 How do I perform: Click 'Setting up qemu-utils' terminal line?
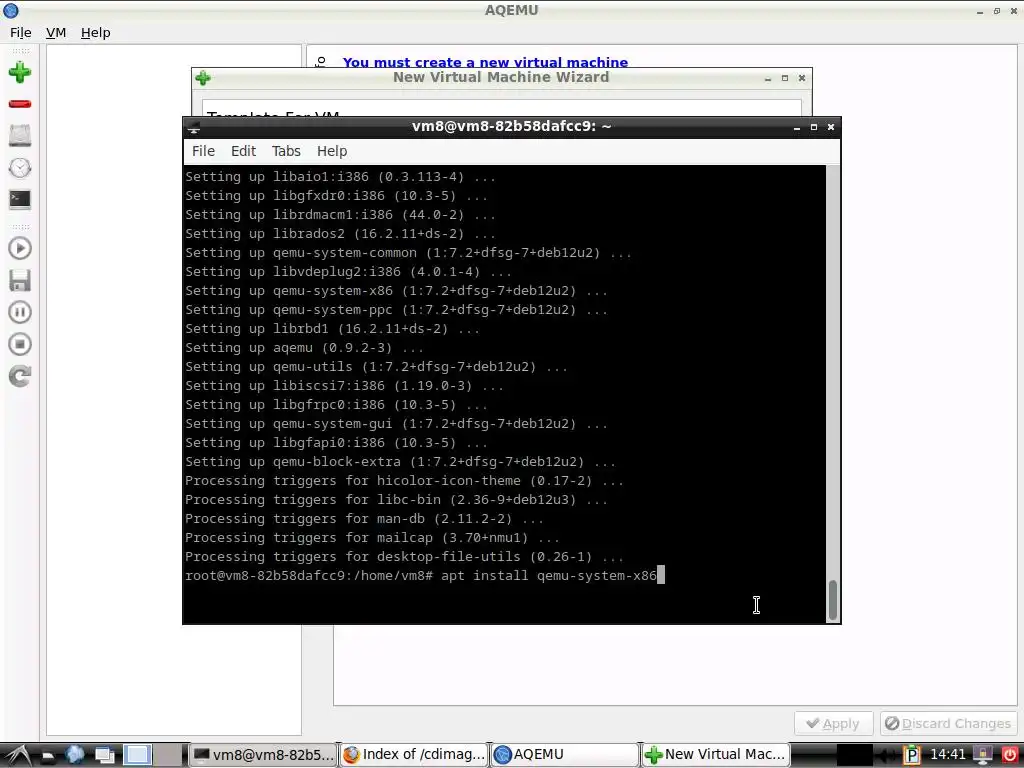tap(376, 367)
